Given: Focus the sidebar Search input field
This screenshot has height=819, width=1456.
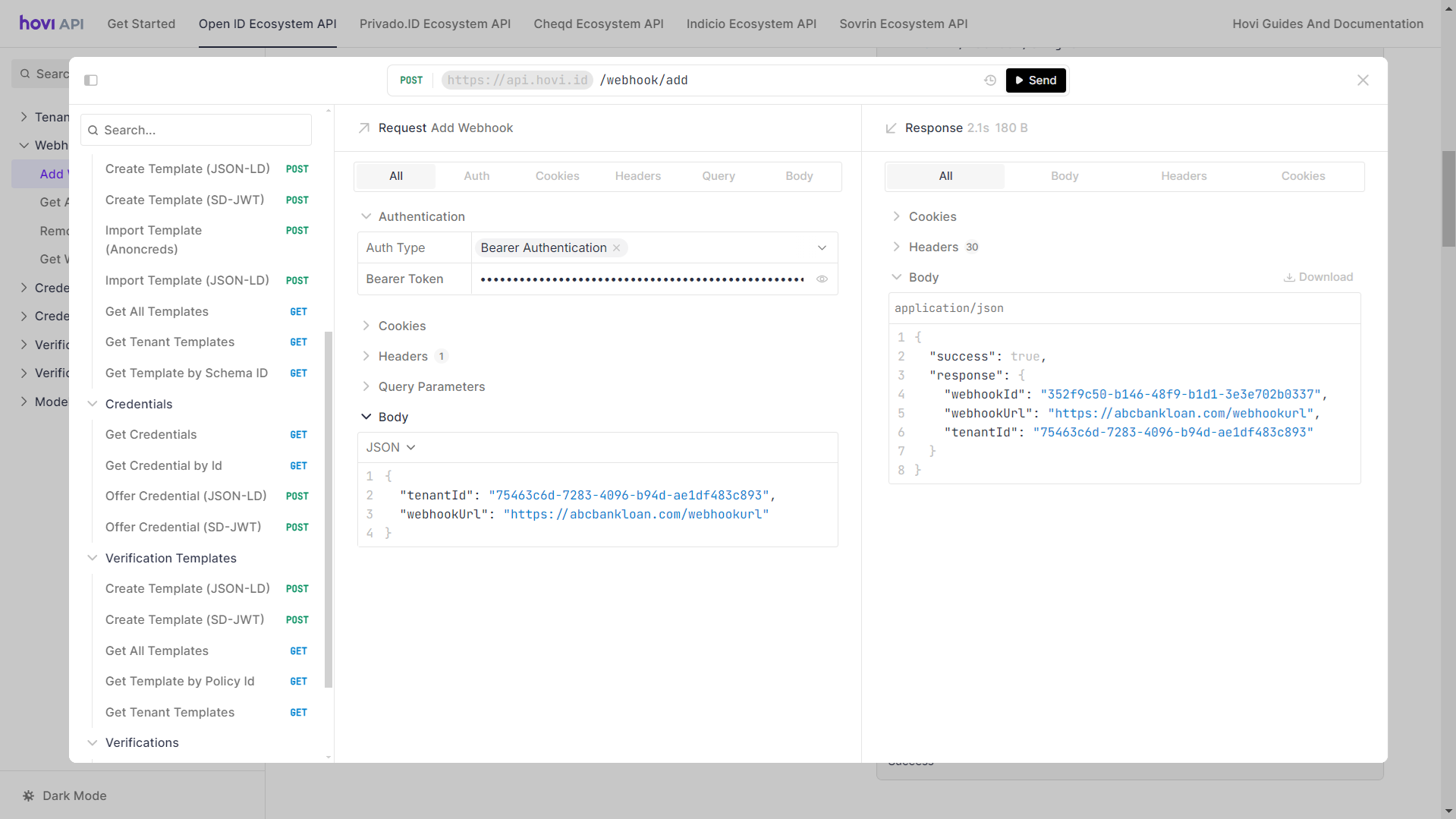Looking at the screenshot, I should point(203,131).
